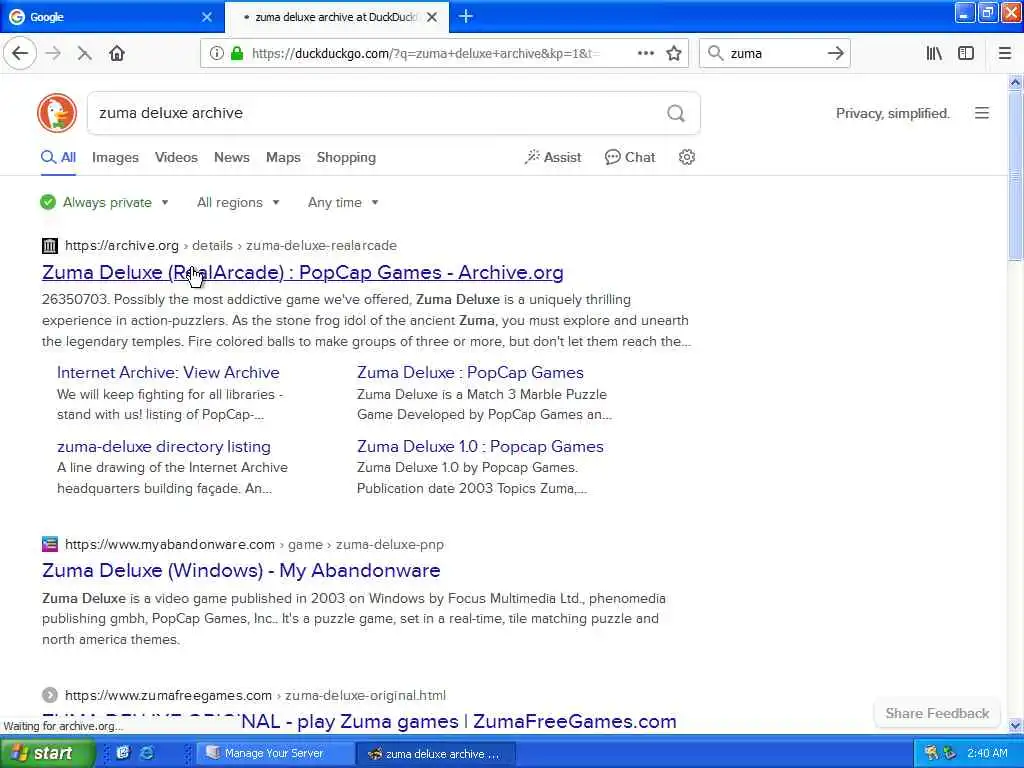Select the All results tab

coord(58,157)
